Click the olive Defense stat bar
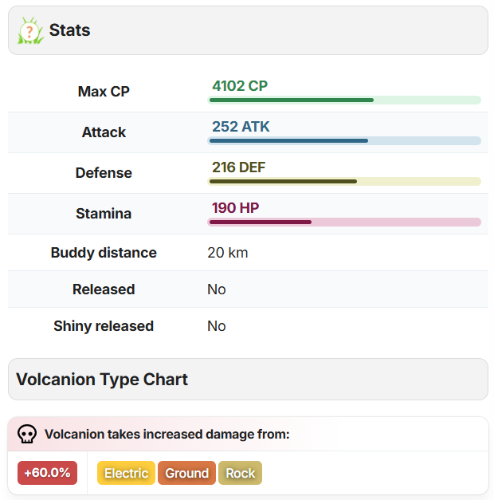This screenshot has width=494, height=500. tap(344, 181)
